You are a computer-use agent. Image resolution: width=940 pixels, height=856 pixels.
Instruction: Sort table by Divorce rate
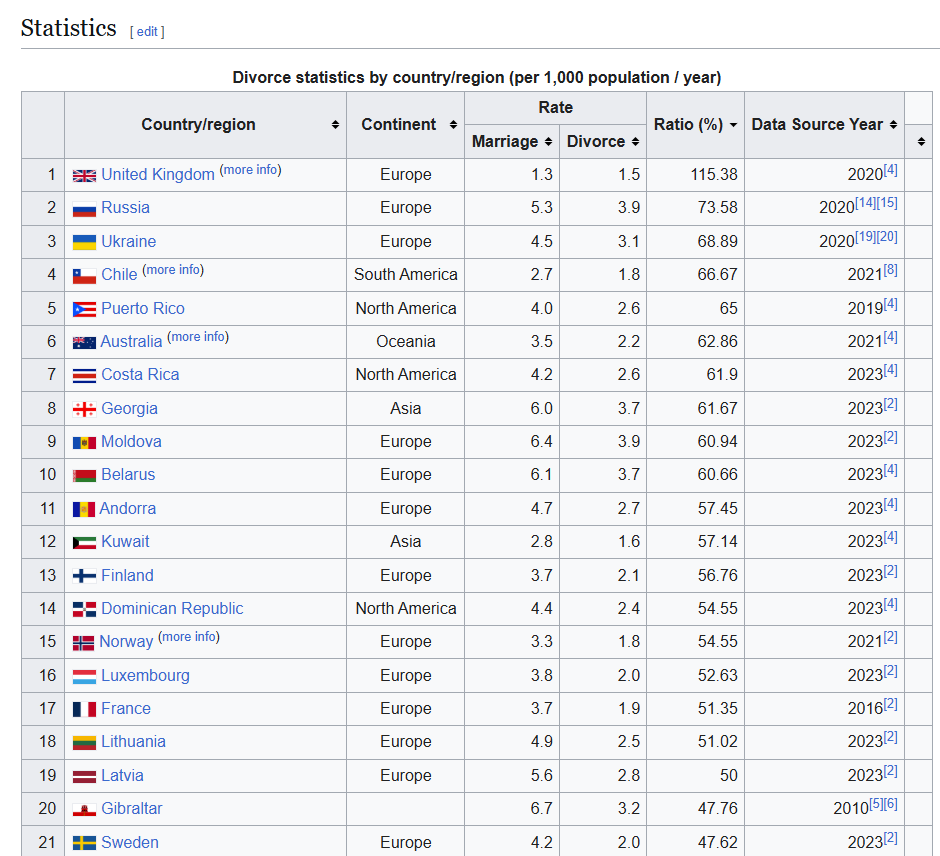click(x=635, y=141)
